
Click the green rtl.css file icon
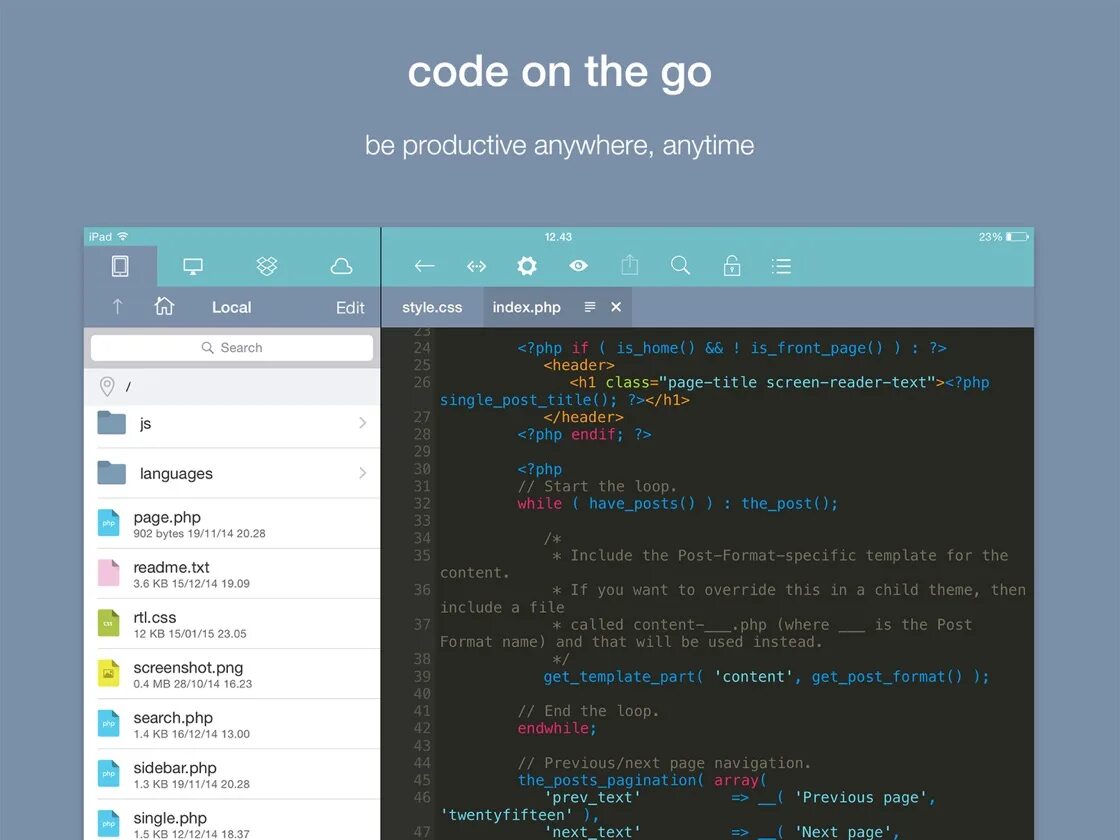pos(109,623)
